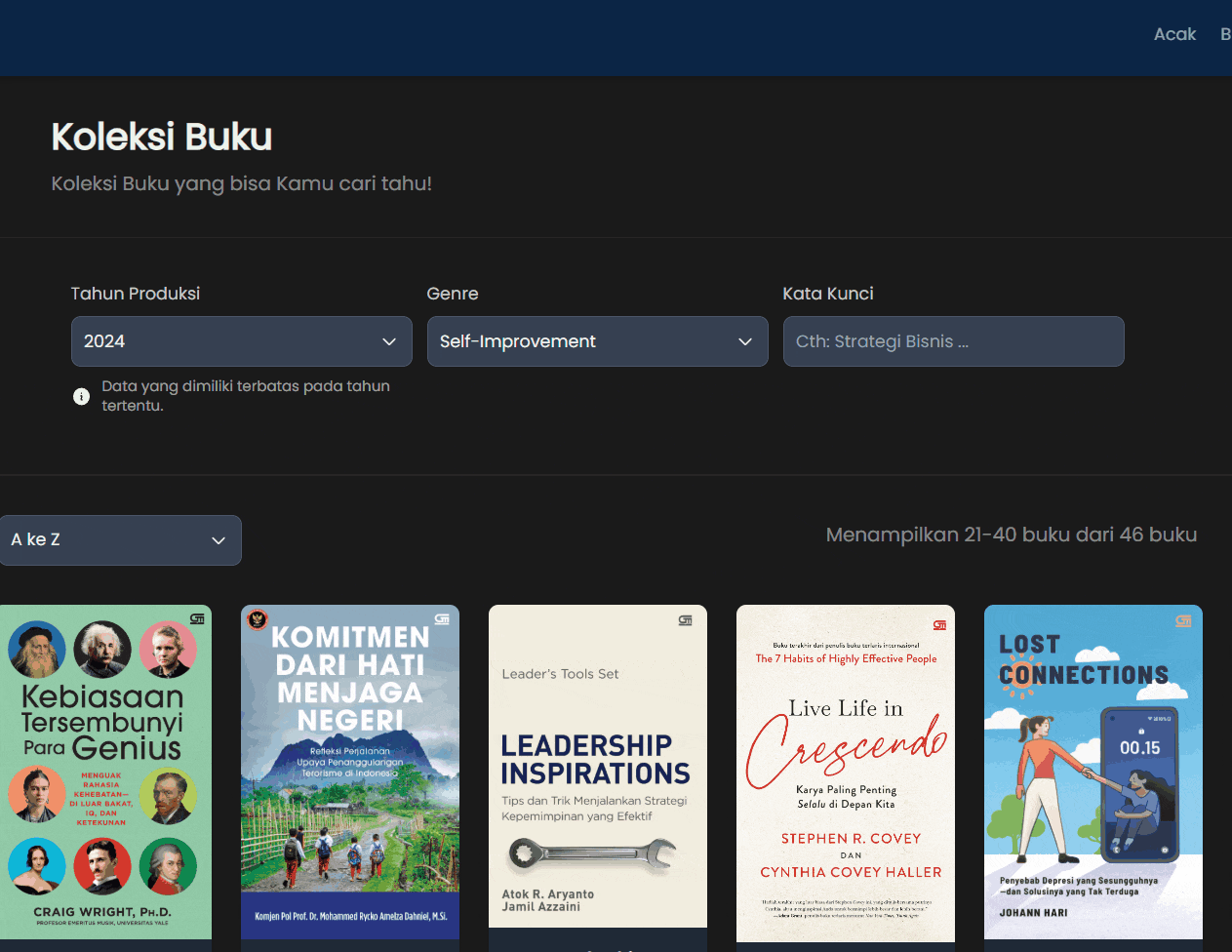This screenshot has width=1232, height=952.
Task: Click the Genre label
Action: (453, 294)
